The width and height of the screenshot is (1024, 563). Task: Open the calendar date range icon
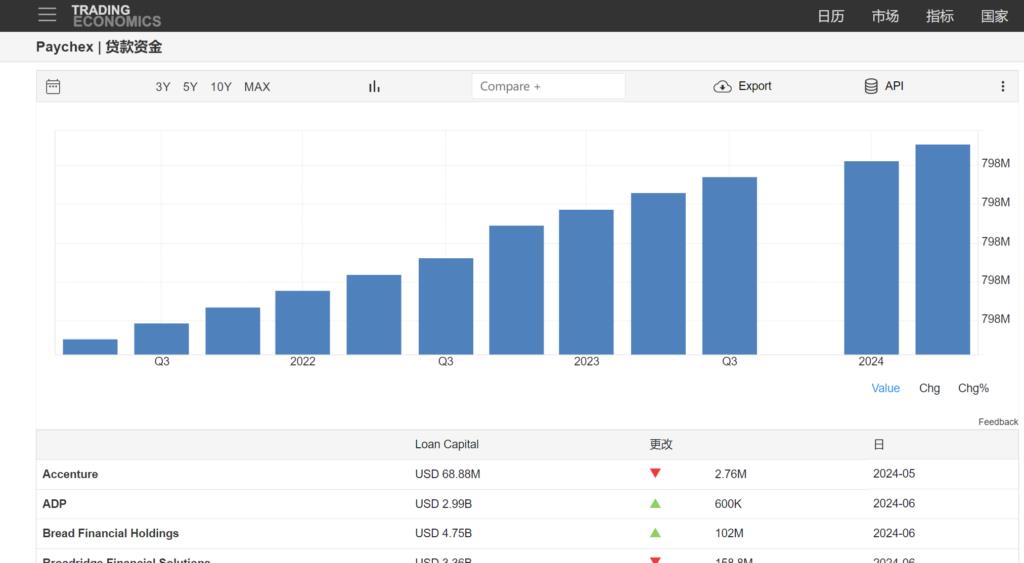[53, 86]
